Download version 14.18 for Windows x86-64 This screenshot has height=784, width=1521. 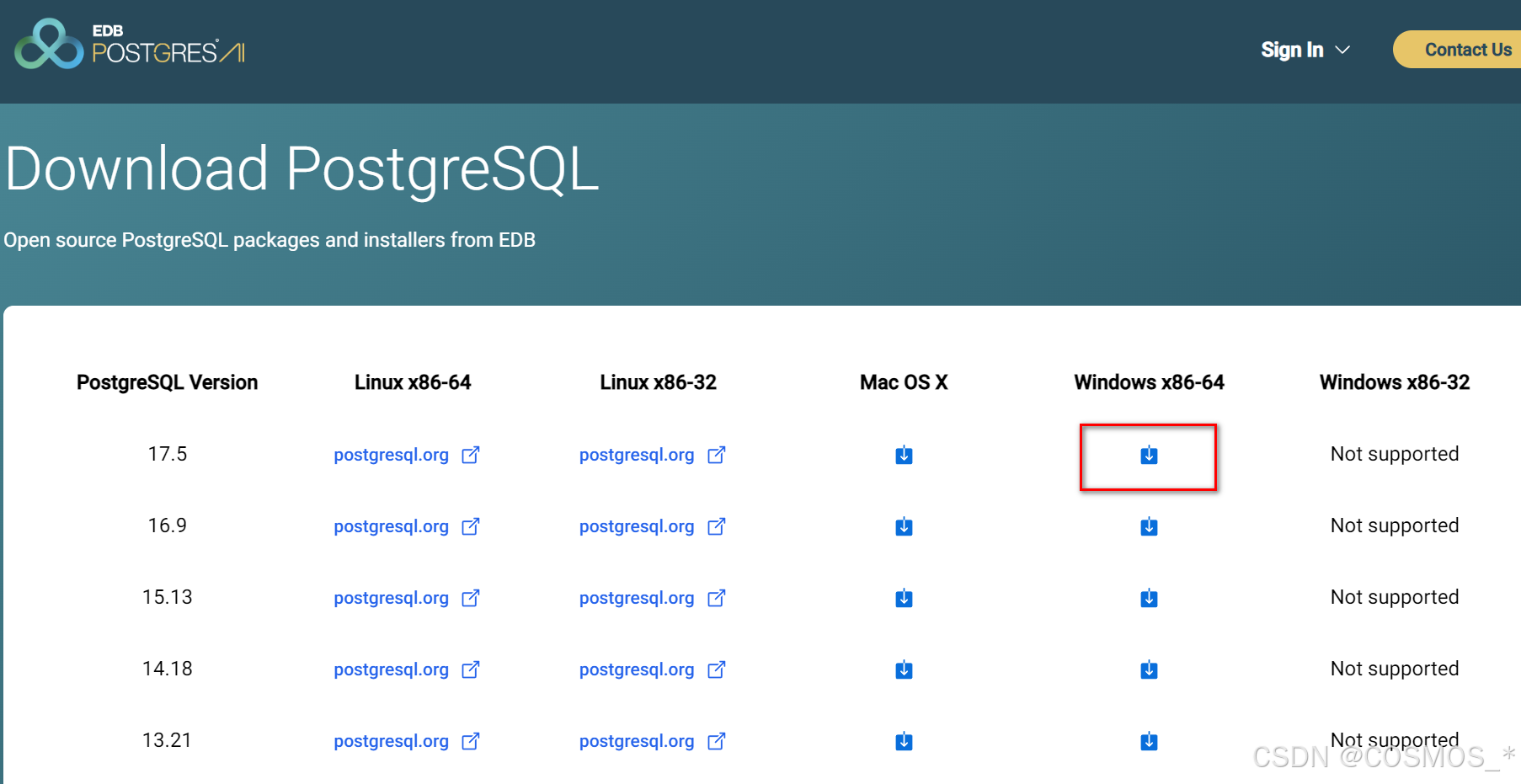1149,669
